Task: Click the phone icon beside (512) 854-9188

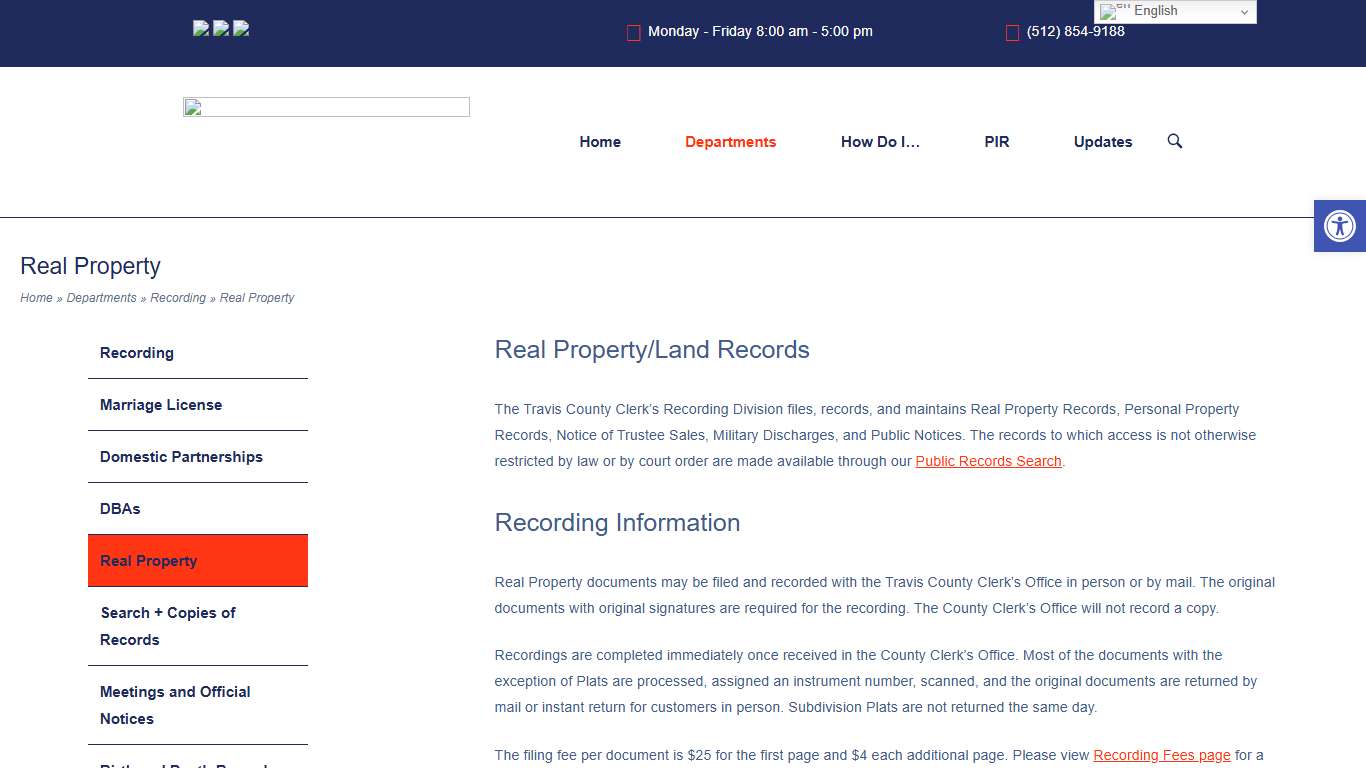Action: 1012,32
